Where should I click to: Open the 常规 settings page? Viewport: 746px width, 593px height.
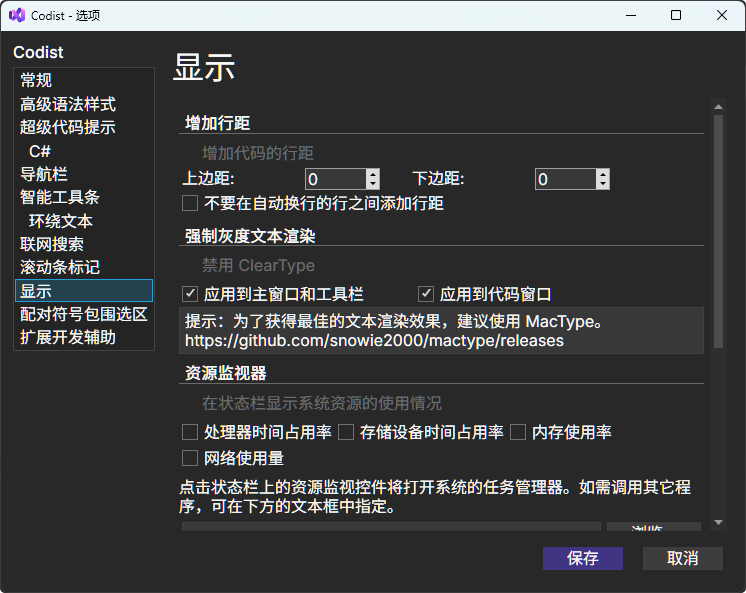tap(37, 80)
